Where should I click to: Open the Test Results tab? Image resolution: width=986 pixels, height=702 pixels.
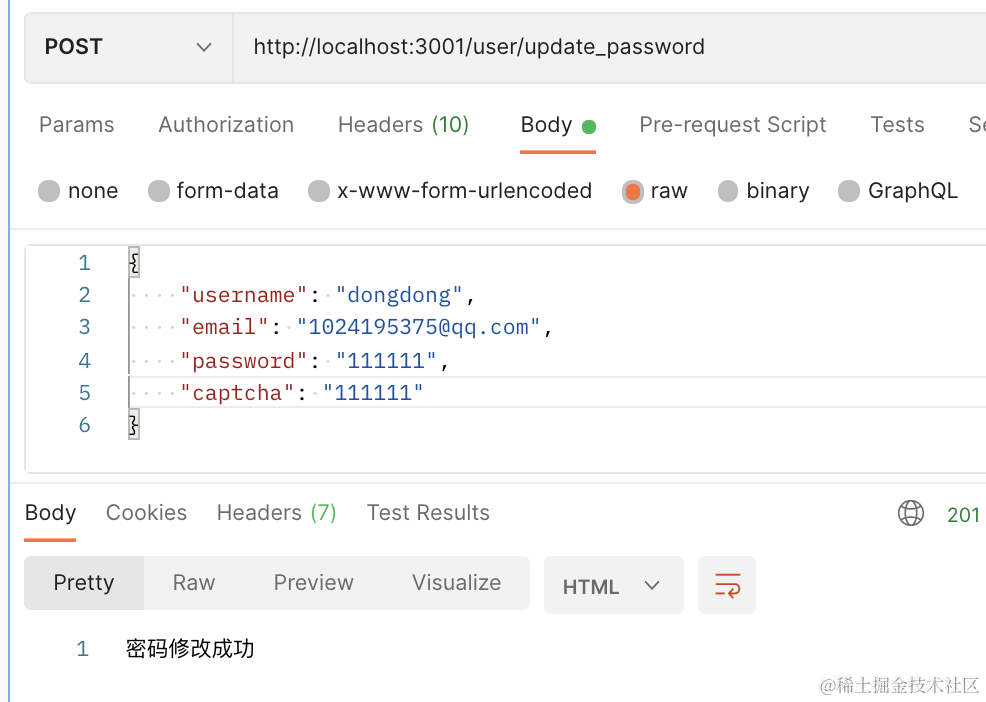pyautogui.click(x=428, y=513)
